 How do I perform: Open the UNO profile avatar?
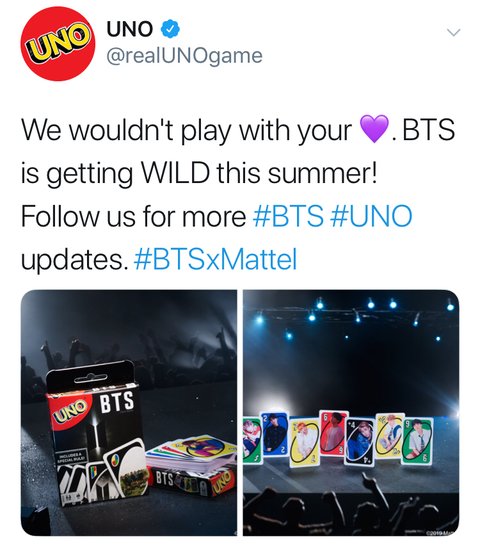coord(58,44)
